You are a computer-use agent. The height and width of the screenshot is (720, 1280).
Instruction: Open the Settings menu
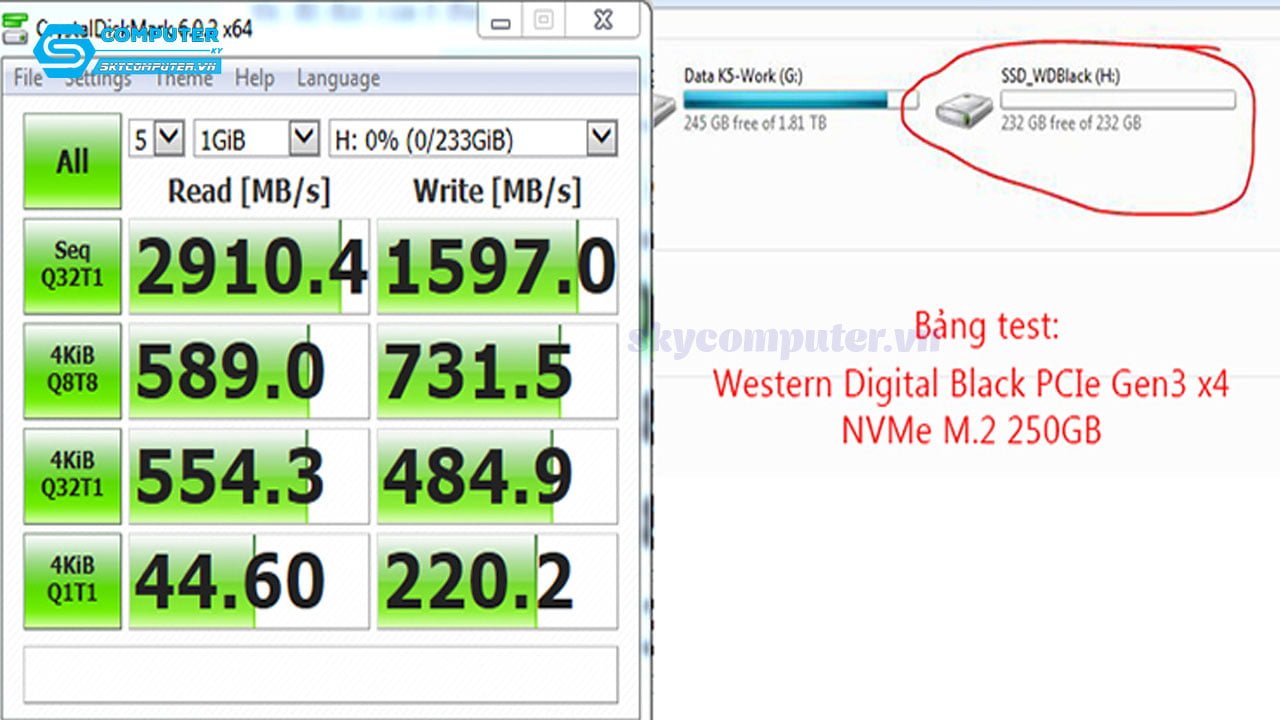coord(98,78)
